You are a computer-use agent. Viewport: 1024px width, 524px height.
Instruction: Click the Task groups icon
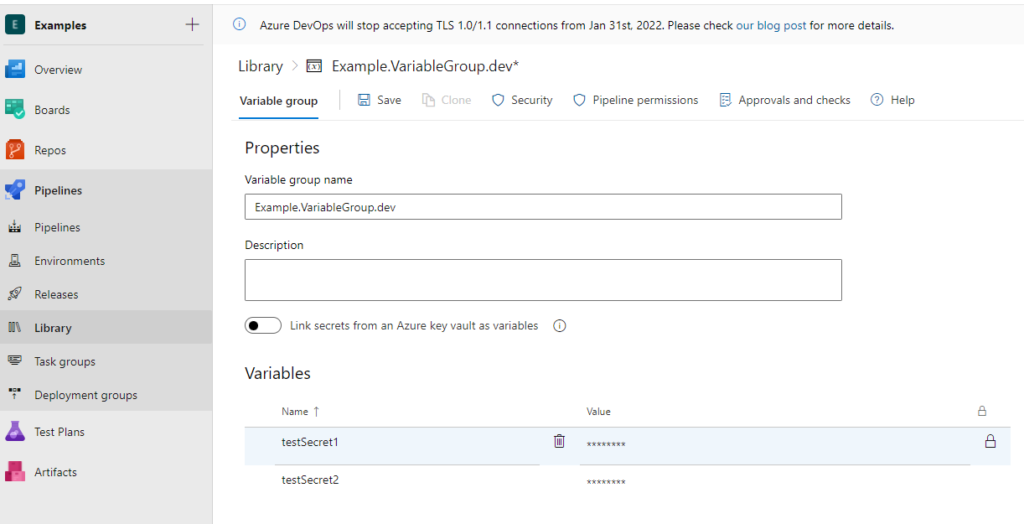pos(14,361)
